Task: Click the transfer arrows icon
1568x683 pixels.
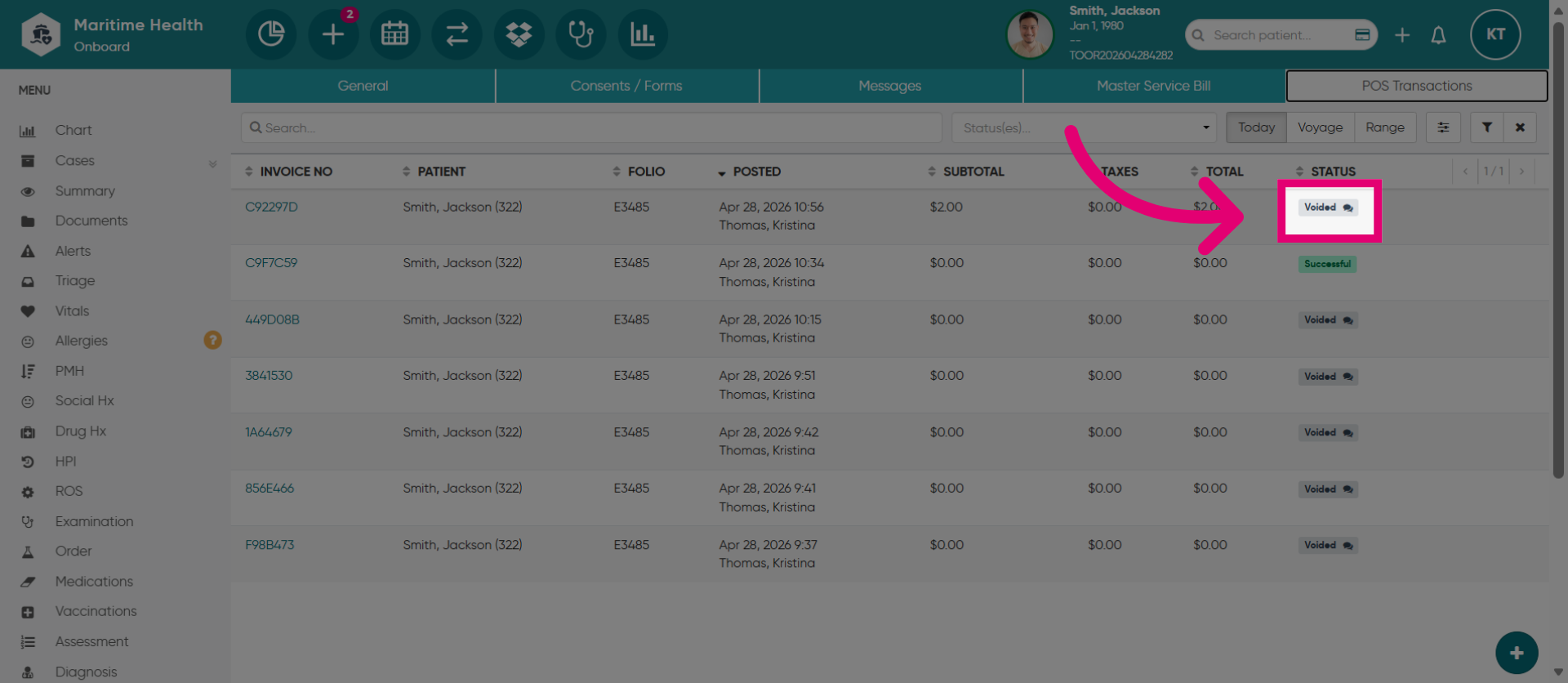Action: (457, 34)
